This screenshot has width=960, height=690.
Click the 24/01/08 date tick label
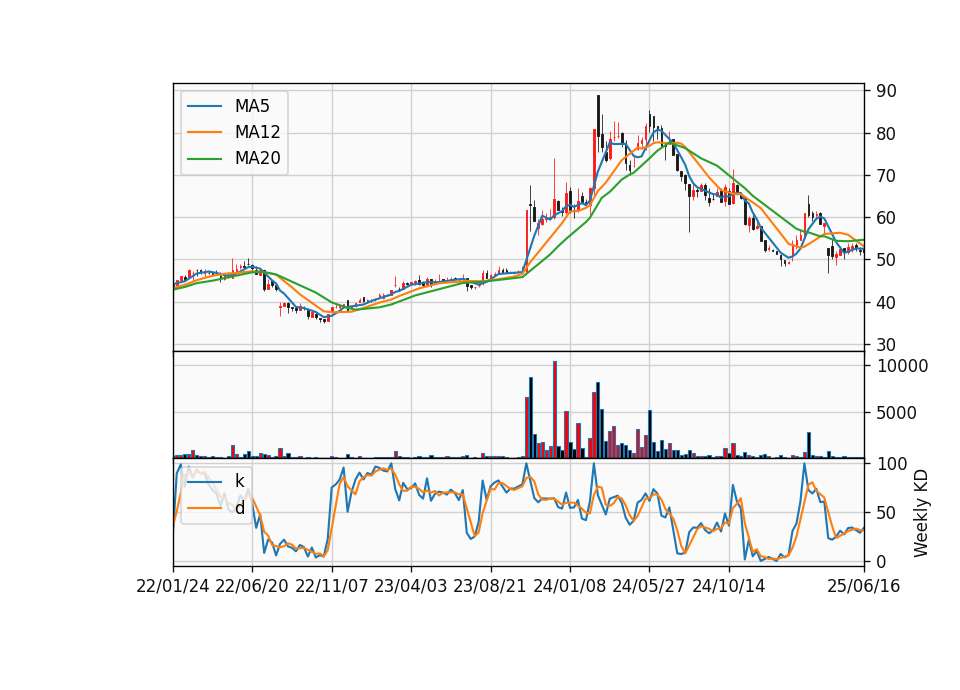point(570,586)
